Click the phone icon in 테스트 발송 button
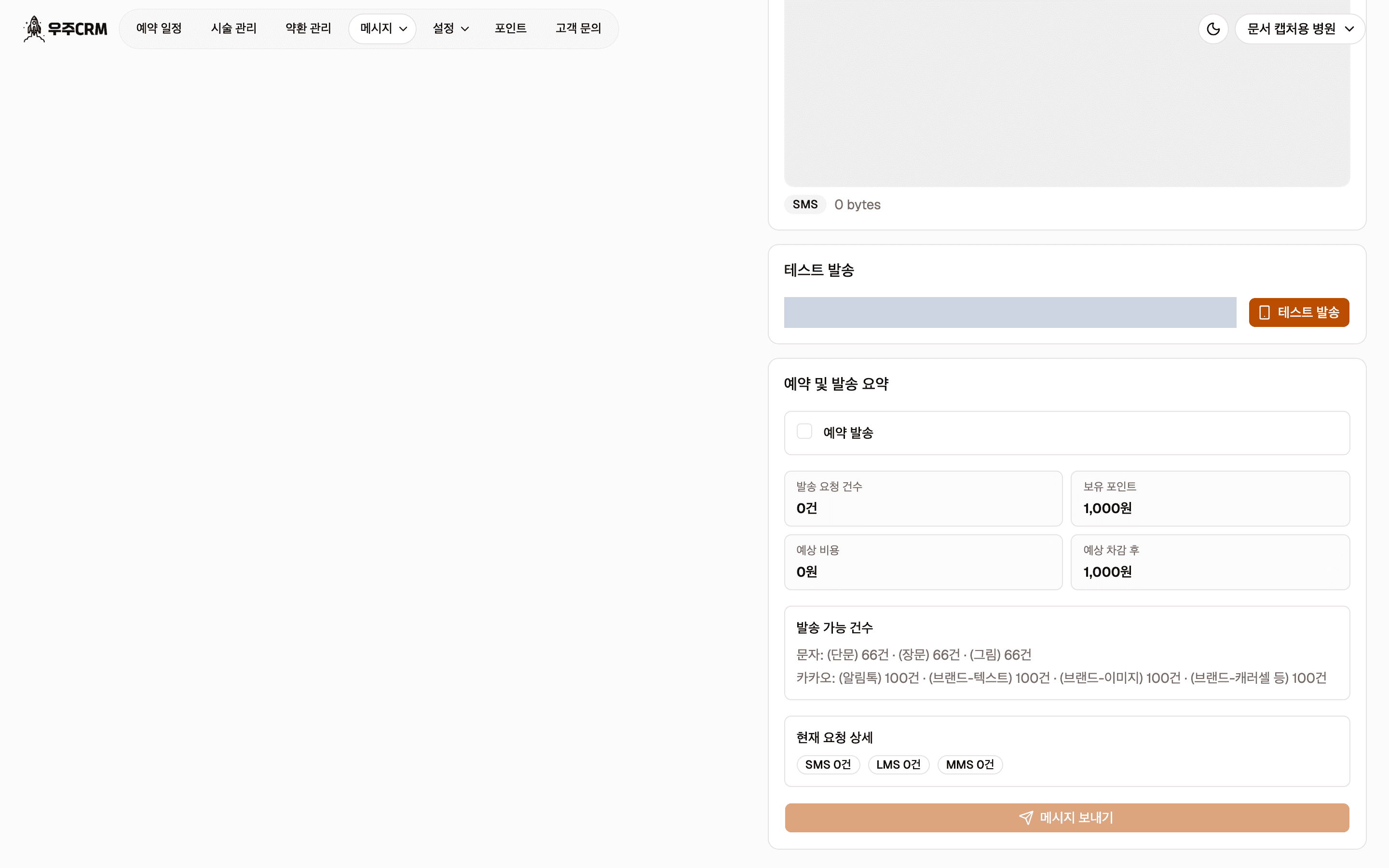This screenshot has height=868, width=1389. click(1265, 312)
